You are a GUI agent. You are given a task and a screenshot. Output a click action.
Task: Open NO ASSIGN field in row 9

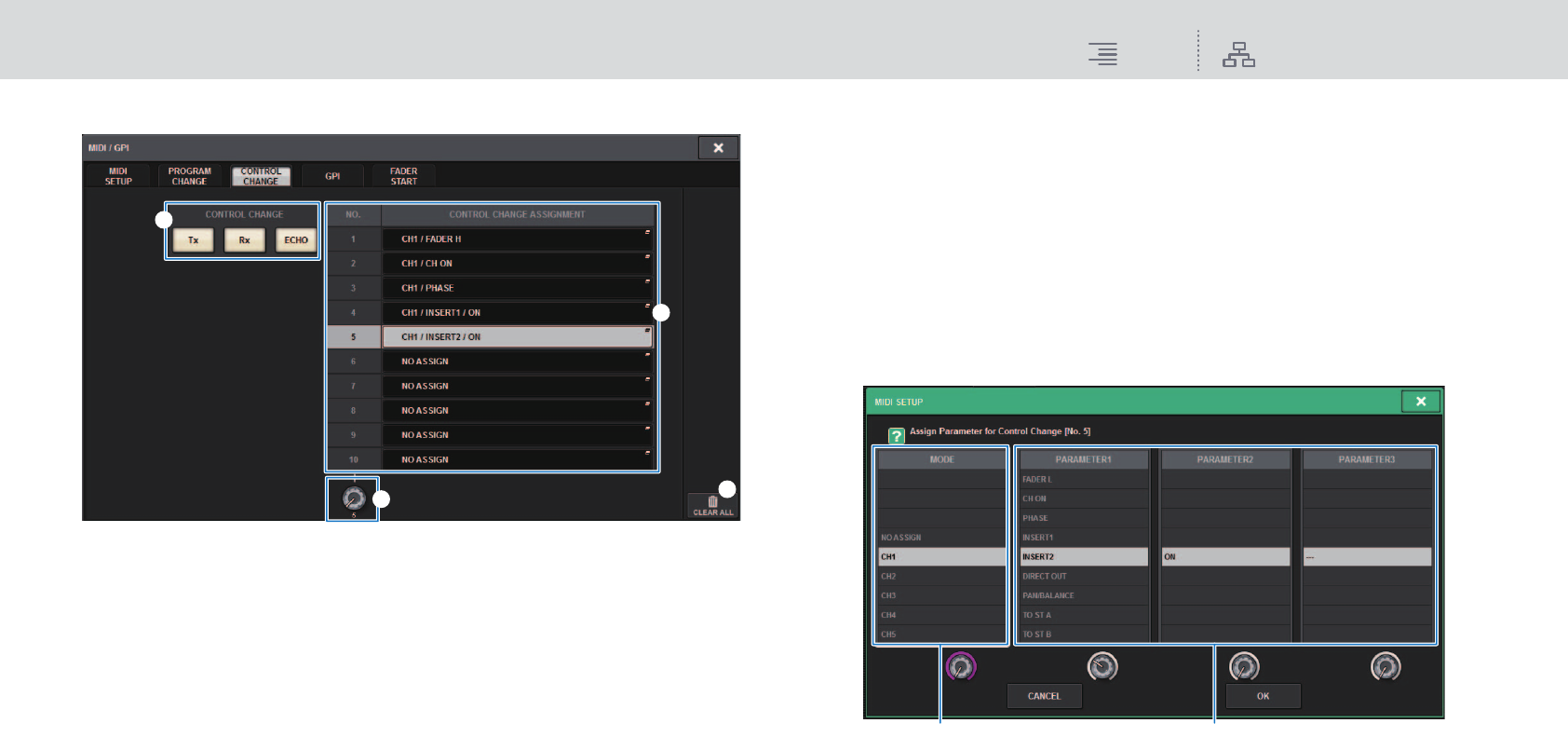[x=518, y=435]
